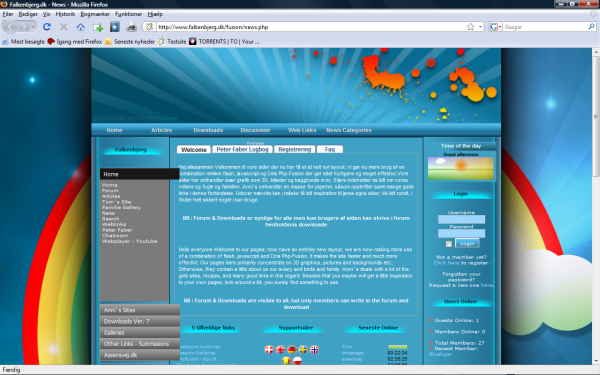Click the Username input field

pos(461,219)
